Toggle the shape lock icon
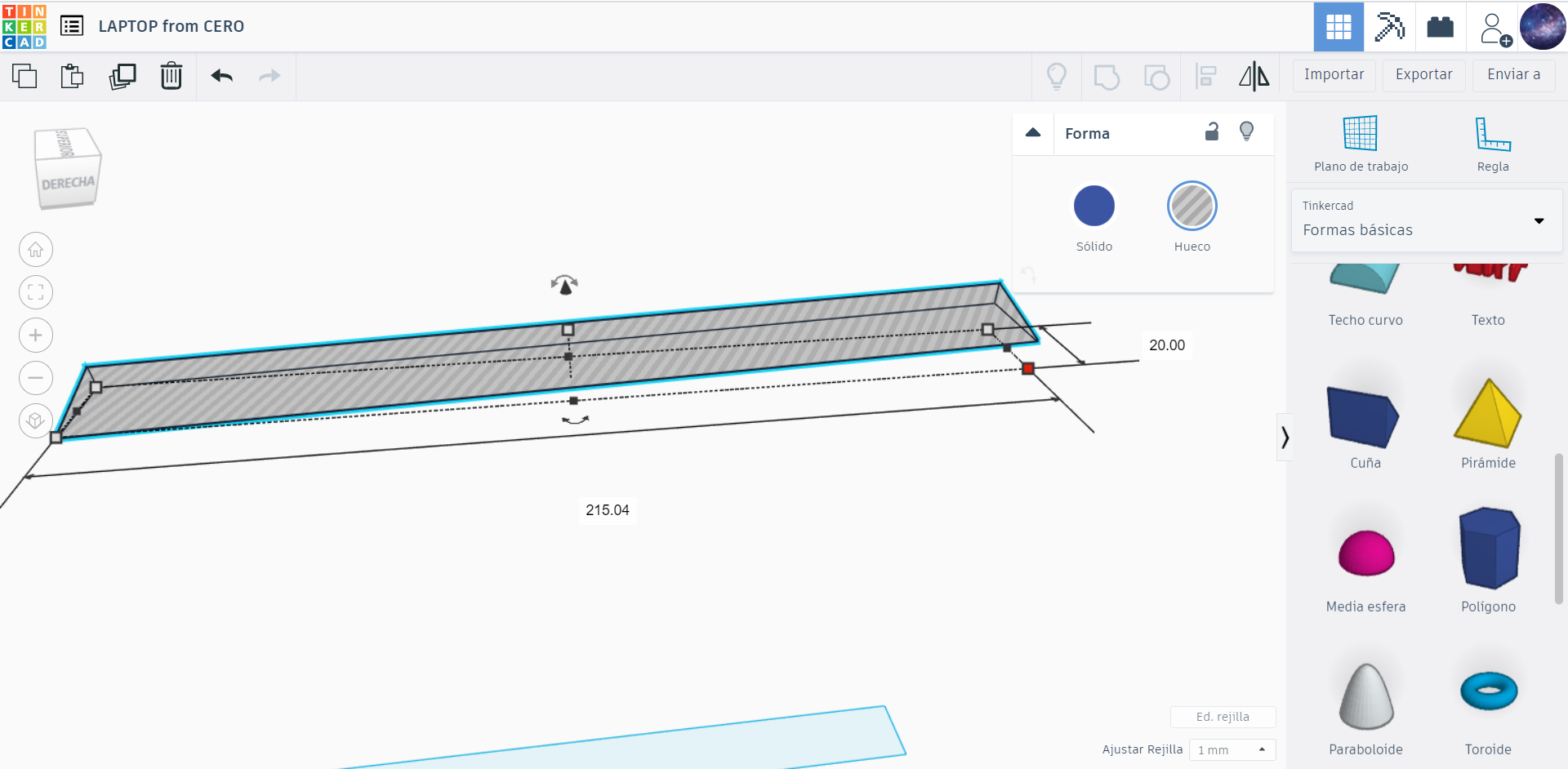Screen dimensions: 1568x769 1212,131
